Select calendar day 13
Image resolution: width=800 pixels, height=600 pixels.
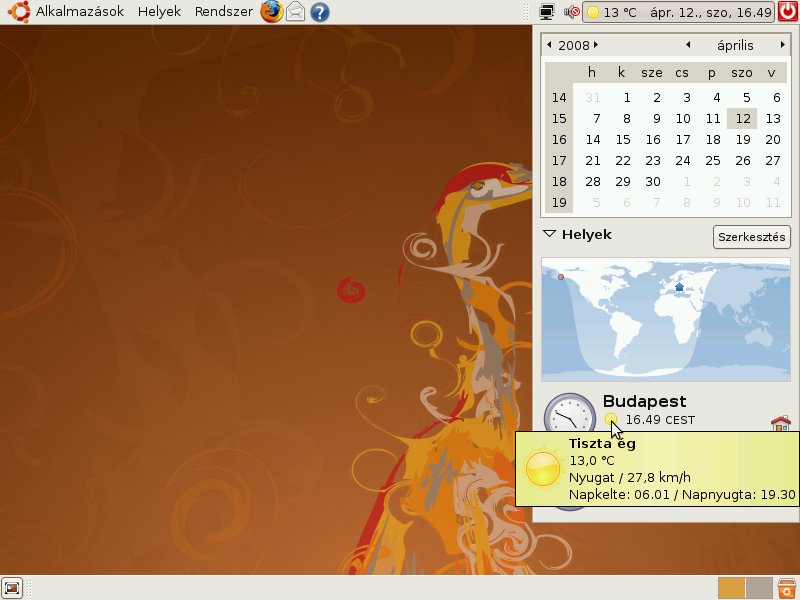point(772,118)
